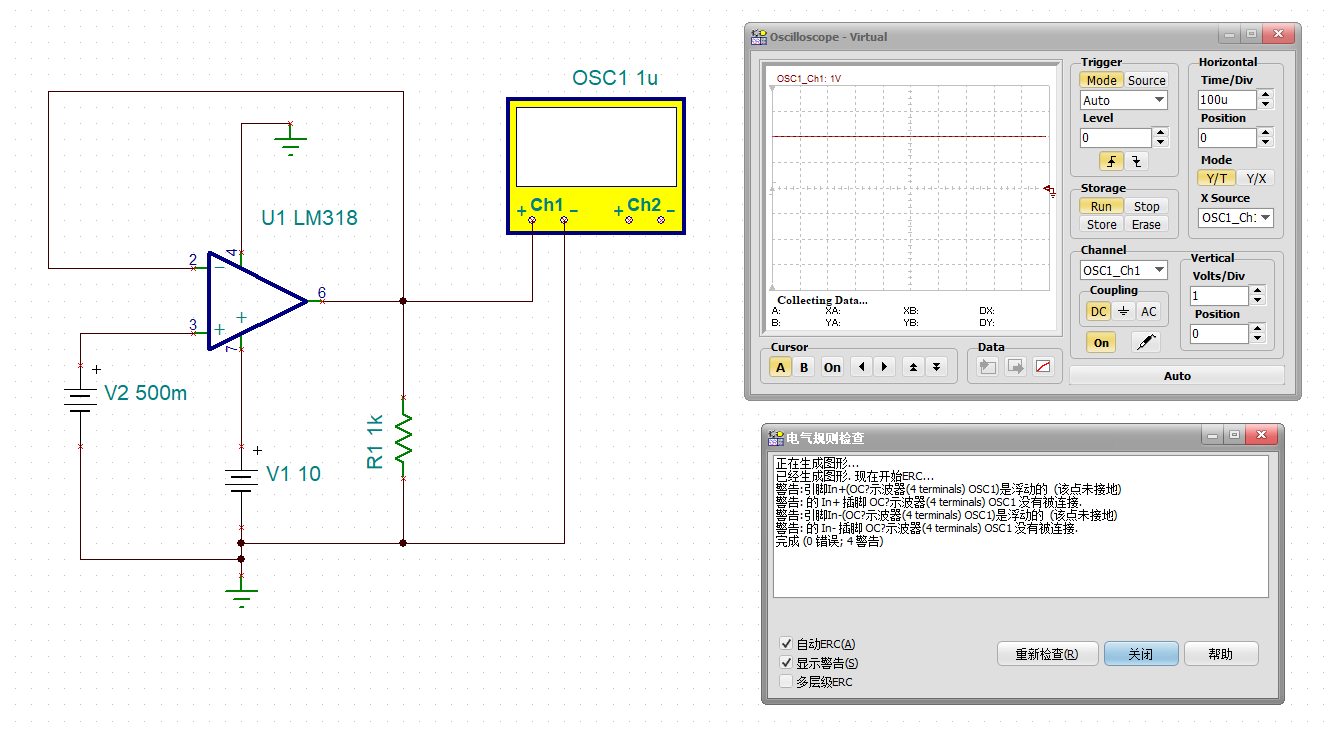Select the V2 500m battery symbol
The width and height of the screenshot is (1334, 729).
click(80, 400)
